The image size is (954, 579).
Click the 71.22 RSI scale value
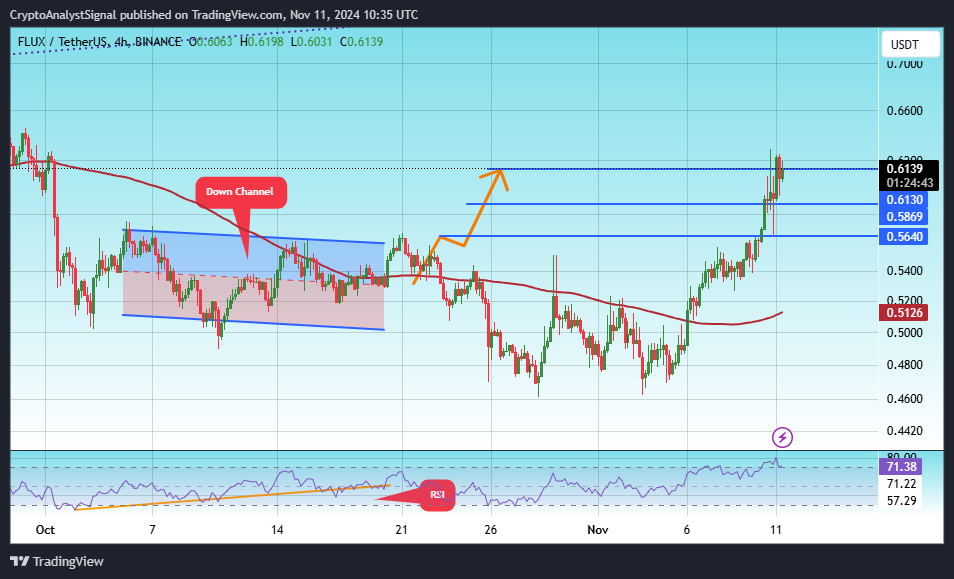pos(901,484)
